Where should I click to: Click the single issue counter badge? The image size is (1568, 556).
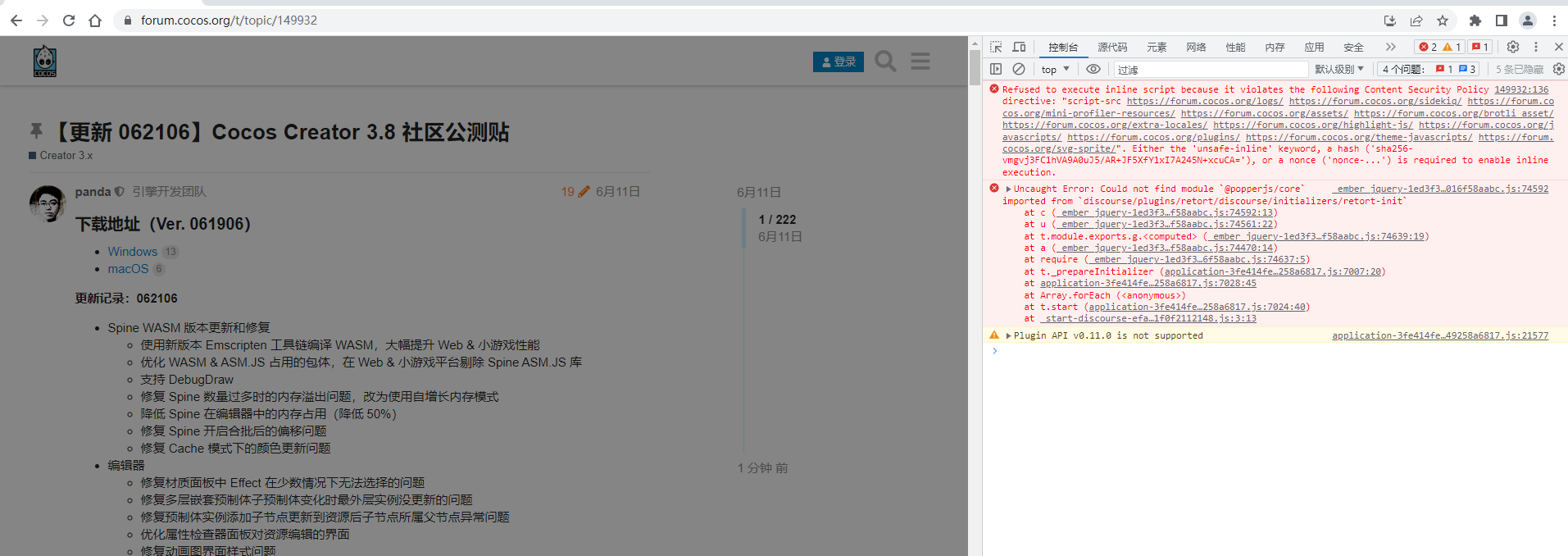point(1479,47)
